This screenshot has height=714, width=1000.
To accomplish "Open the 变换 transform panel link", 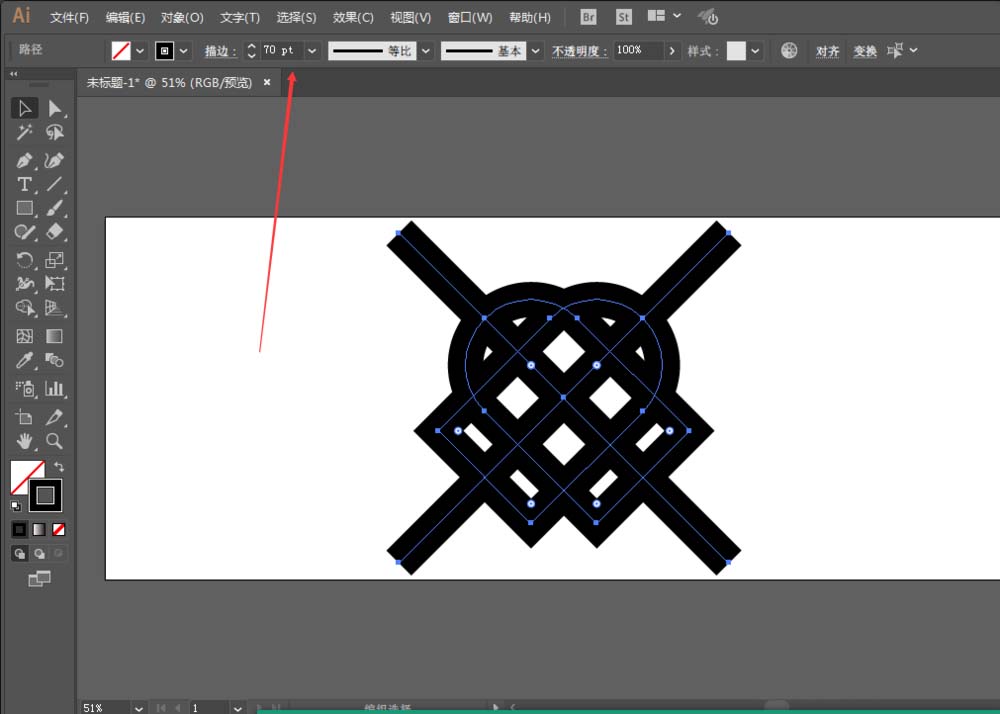I will [x=865, y=51].
